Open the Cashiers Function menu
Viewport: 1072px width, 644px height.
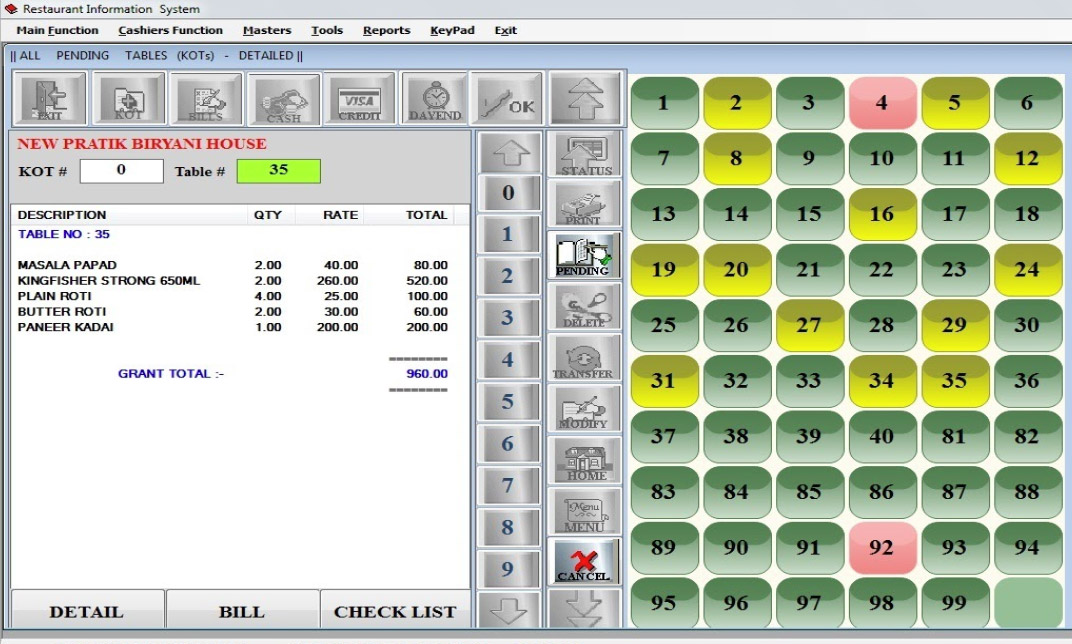point(170,31)
